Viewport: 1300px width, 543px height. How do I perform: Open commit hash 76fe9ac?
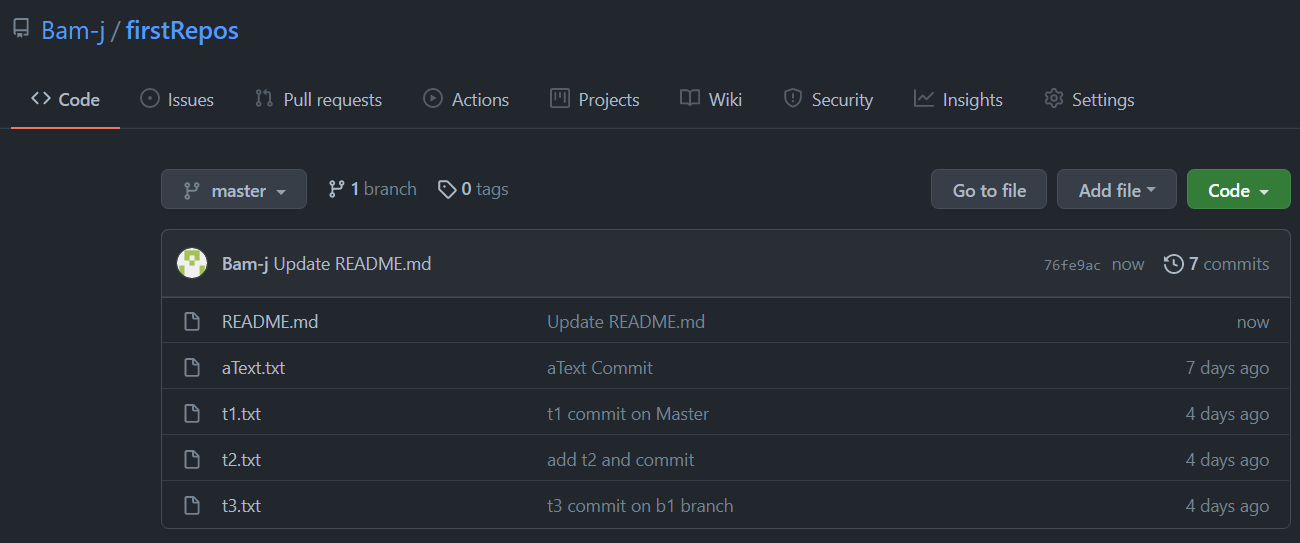tap(1072, 265)
